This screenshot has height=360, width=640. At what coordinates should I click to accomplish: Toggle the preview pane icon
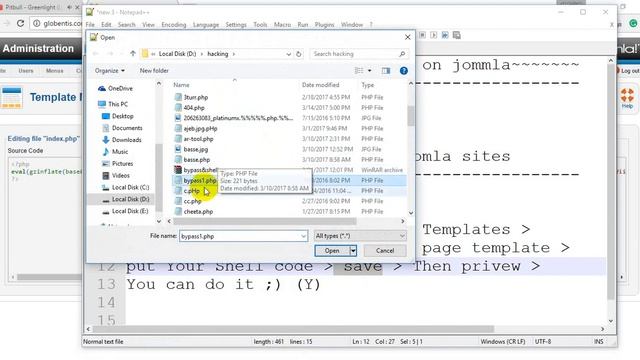[x=386, y=71]
